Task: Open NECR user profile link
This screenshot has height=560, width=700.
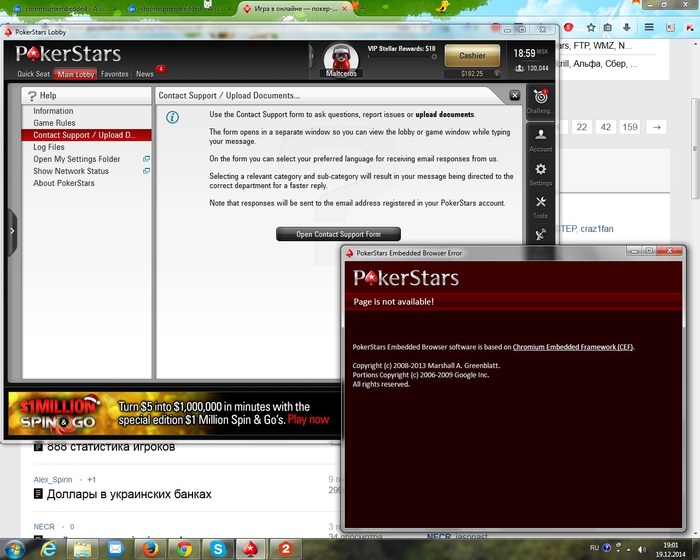Action: [44, 527]
